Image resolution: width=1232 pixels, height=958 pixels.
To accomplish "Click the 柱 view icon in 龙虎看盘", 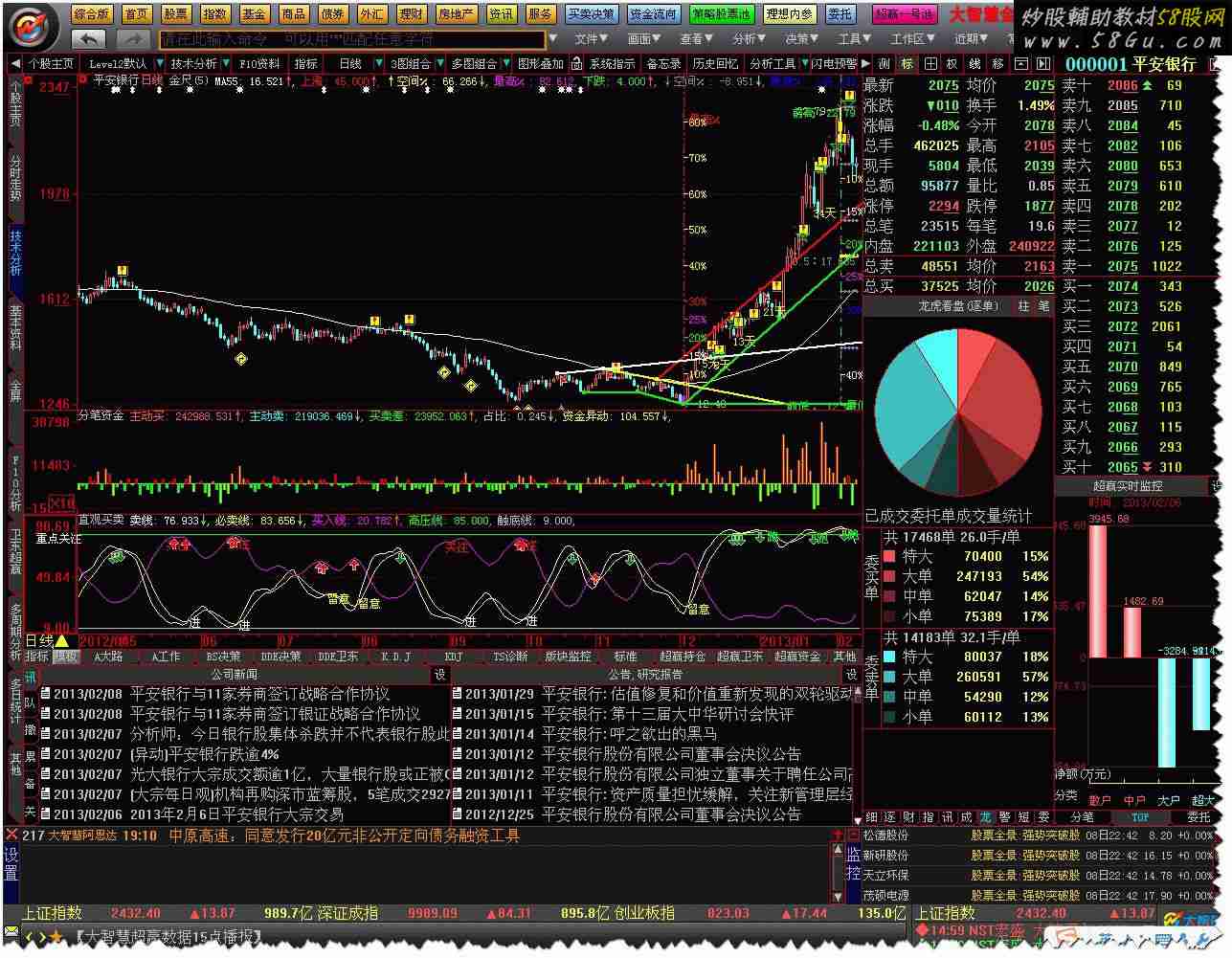I will (1023, 305).
